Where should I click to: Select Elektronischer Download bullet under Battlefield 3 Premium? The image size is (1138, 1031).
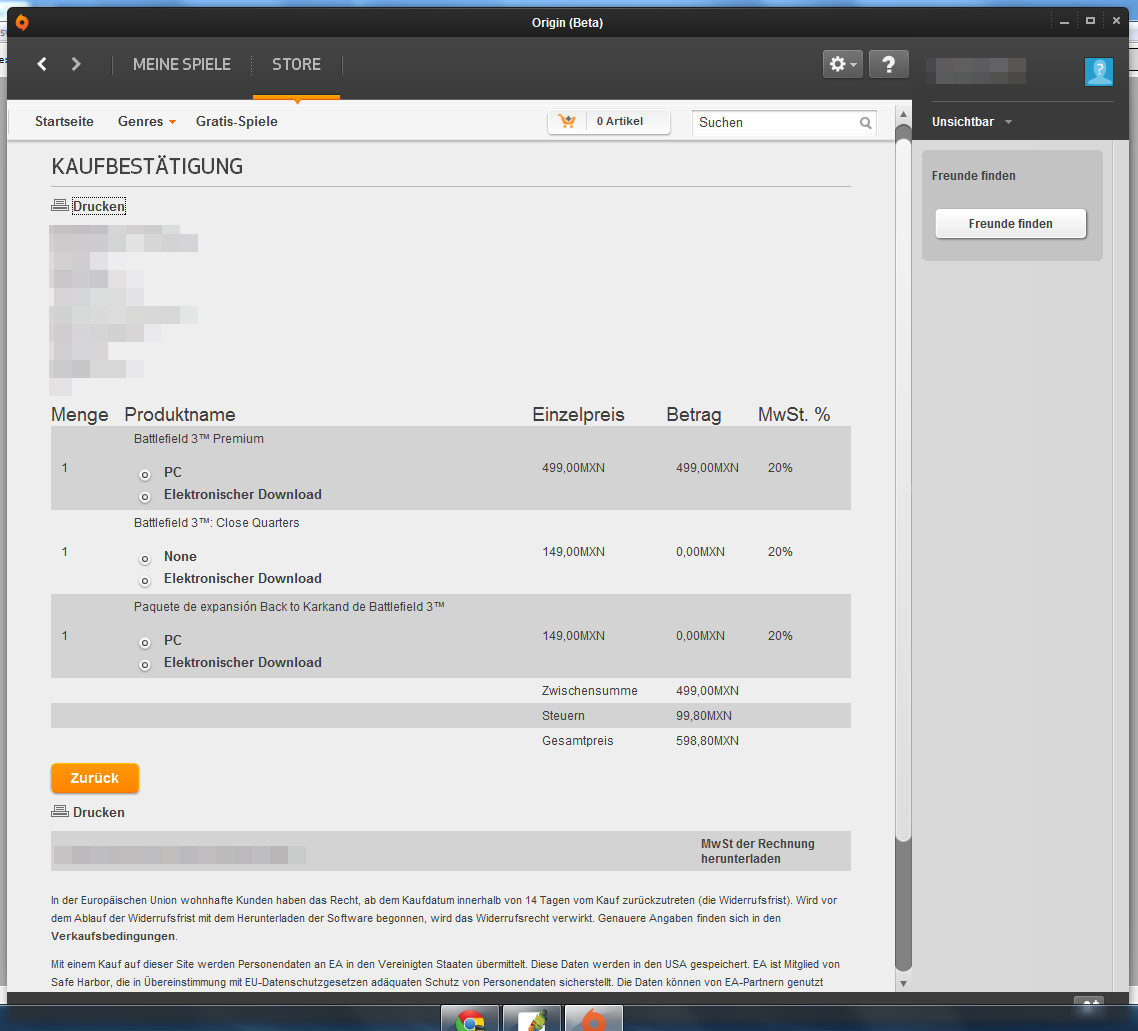coord(144,497)
